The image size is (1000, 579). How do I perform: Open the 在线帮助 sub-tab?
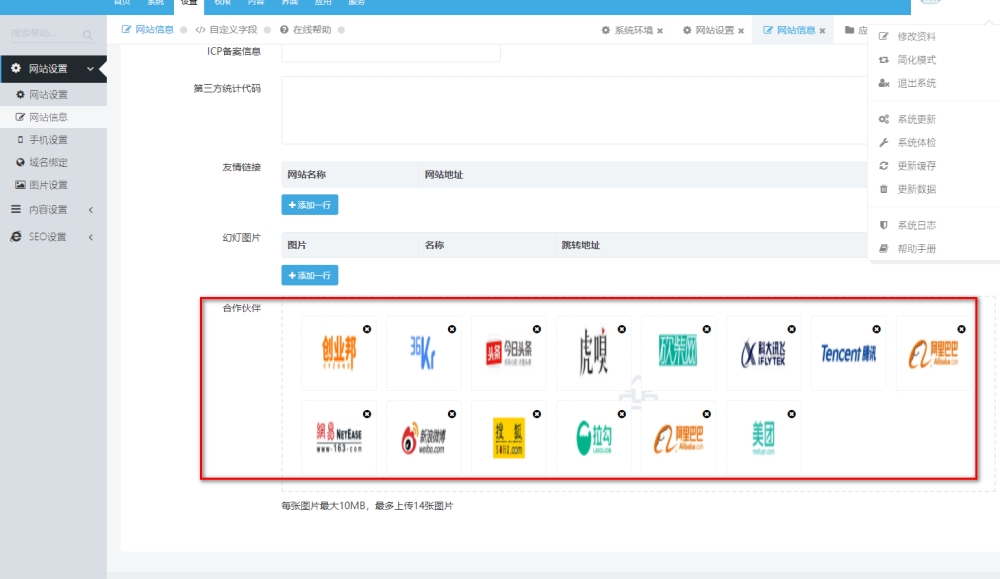[x=305, y=30]
